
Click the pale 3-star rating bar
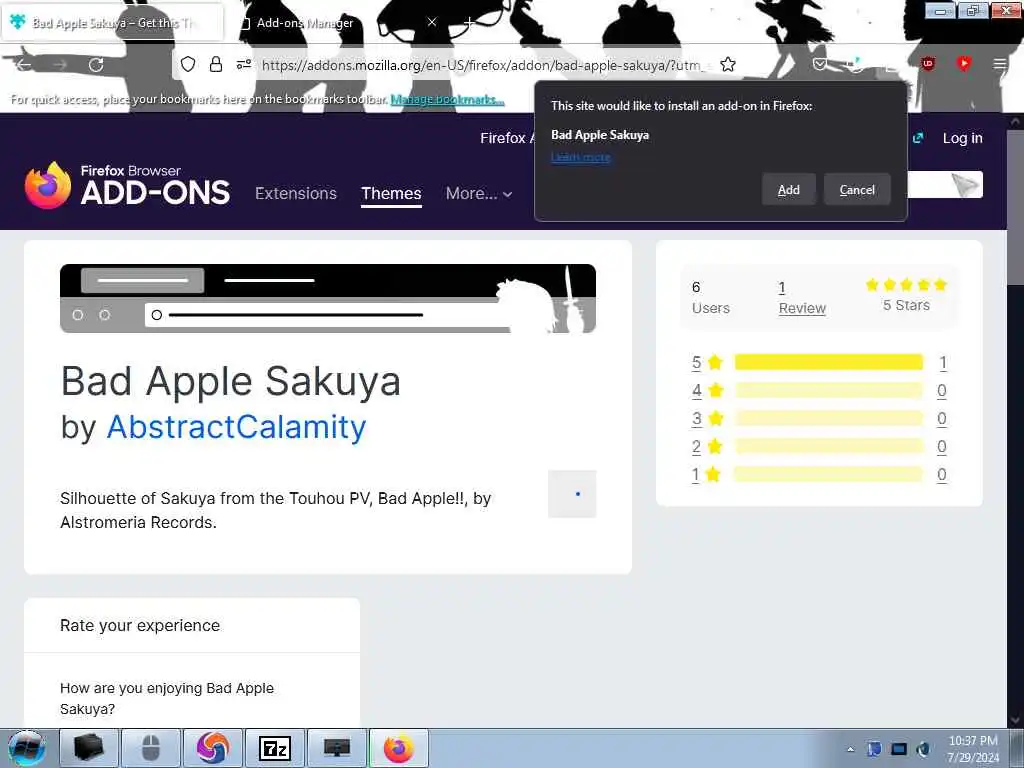click(829, 419)
